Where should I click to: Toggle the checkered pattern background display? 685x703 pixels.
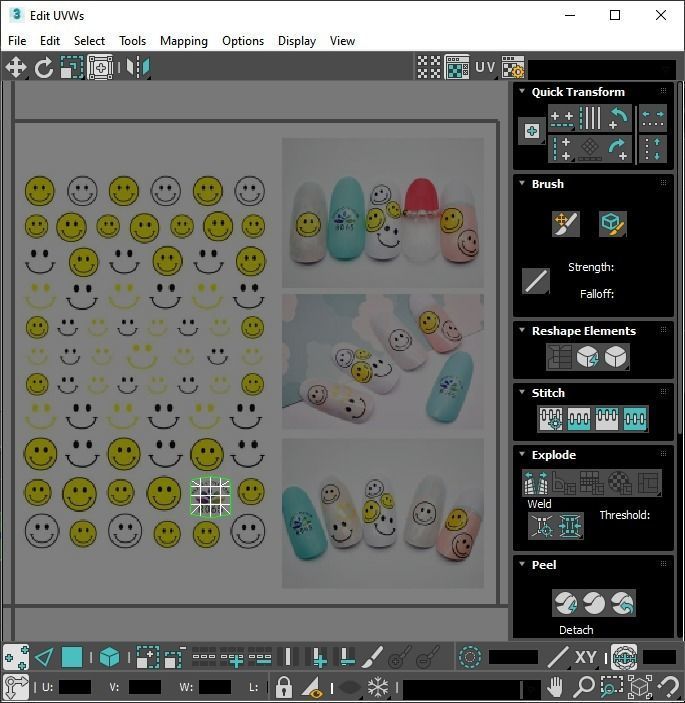click(x=429, y=68)
